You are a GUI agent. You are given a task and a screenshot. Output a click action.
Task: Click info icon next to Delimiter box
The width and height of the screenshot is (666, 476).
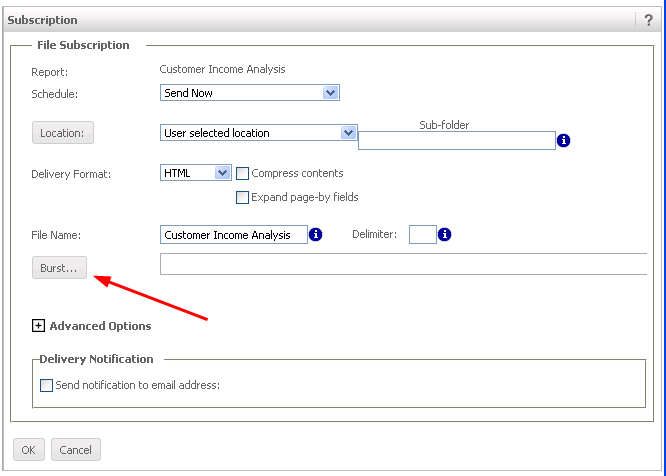click(x=445, y=235)
